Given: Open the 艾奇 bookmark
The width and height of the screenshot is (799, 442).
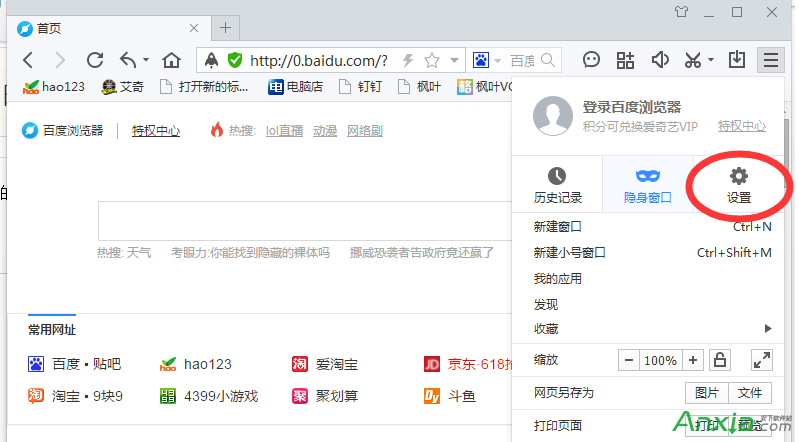Looking at the screenshot, I should [x=123, y=87].
